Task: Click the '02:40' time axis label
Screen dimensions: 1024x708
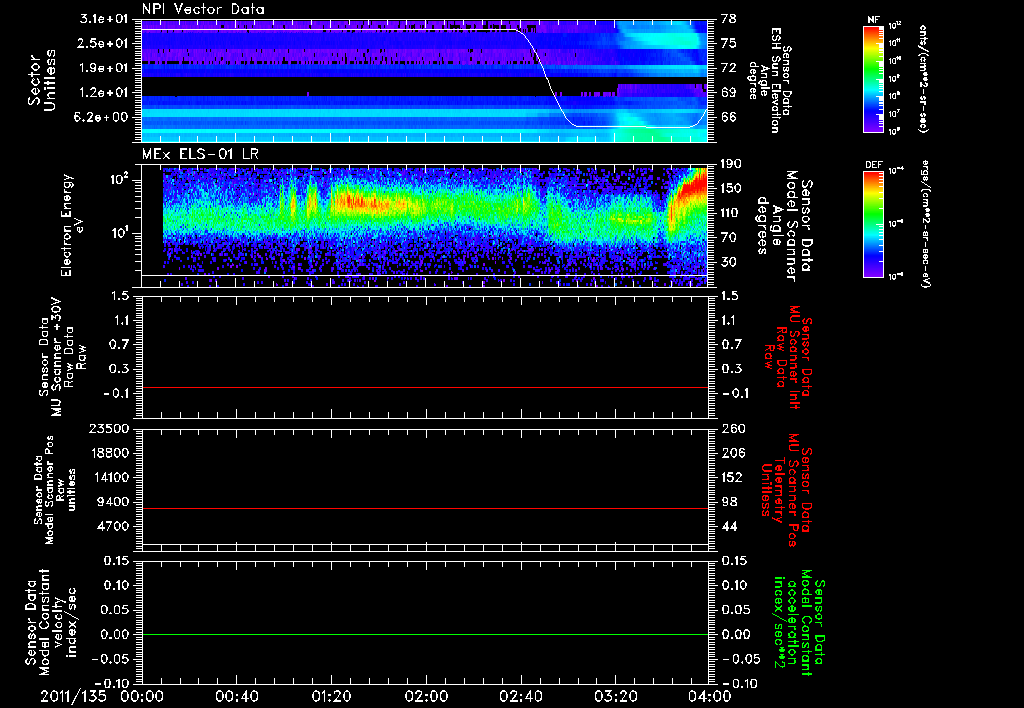Action: pos(521,696)
